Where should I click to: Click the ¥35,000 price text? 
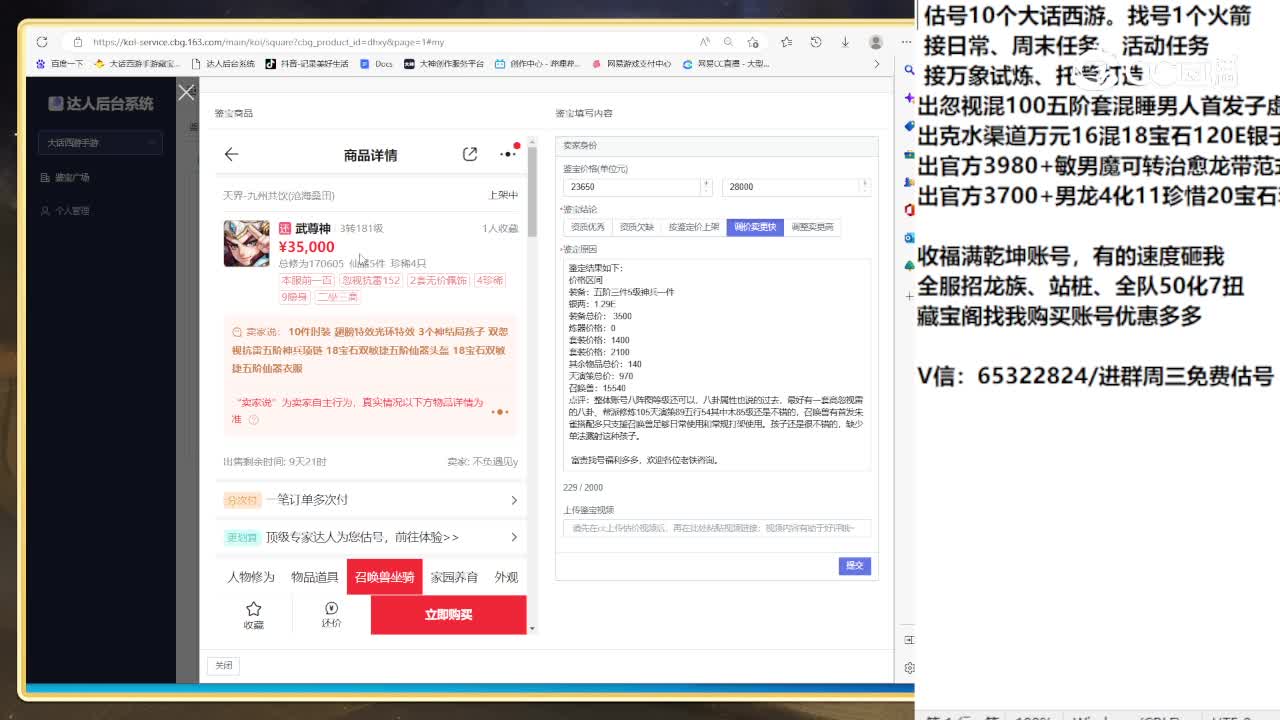click(307, 247)
